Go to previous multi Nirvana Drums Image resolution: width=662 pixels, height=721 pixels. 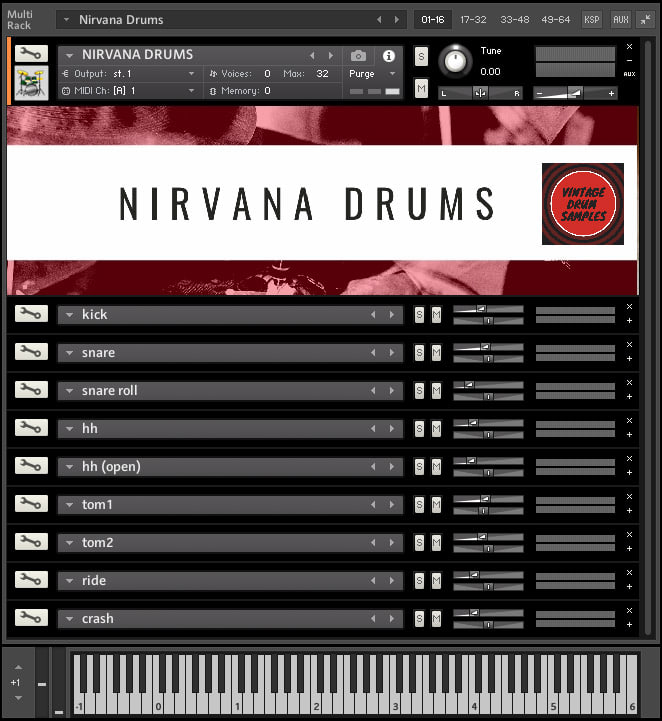(379, 20)
